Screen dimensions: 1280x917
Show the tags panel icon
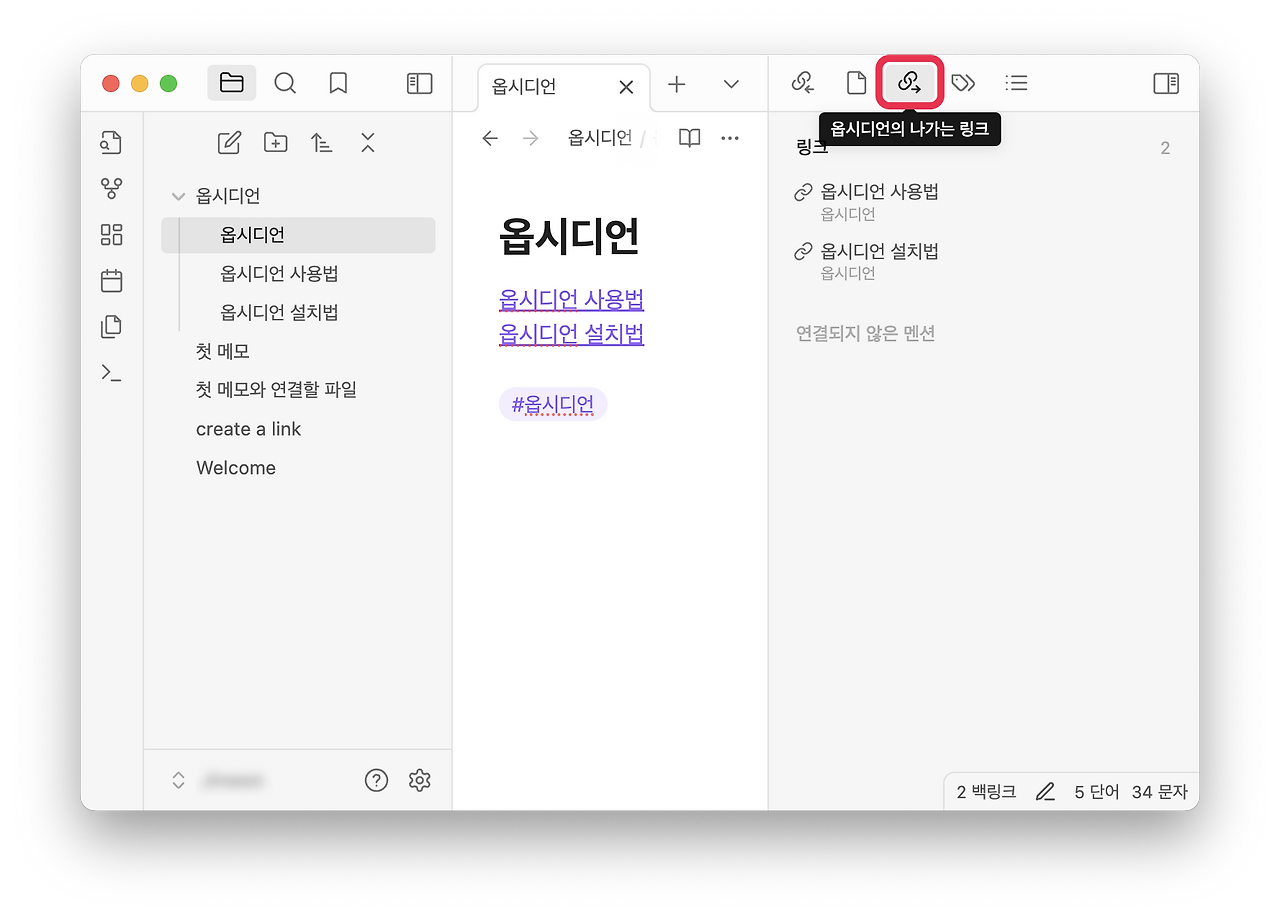(x=963, y=83)
